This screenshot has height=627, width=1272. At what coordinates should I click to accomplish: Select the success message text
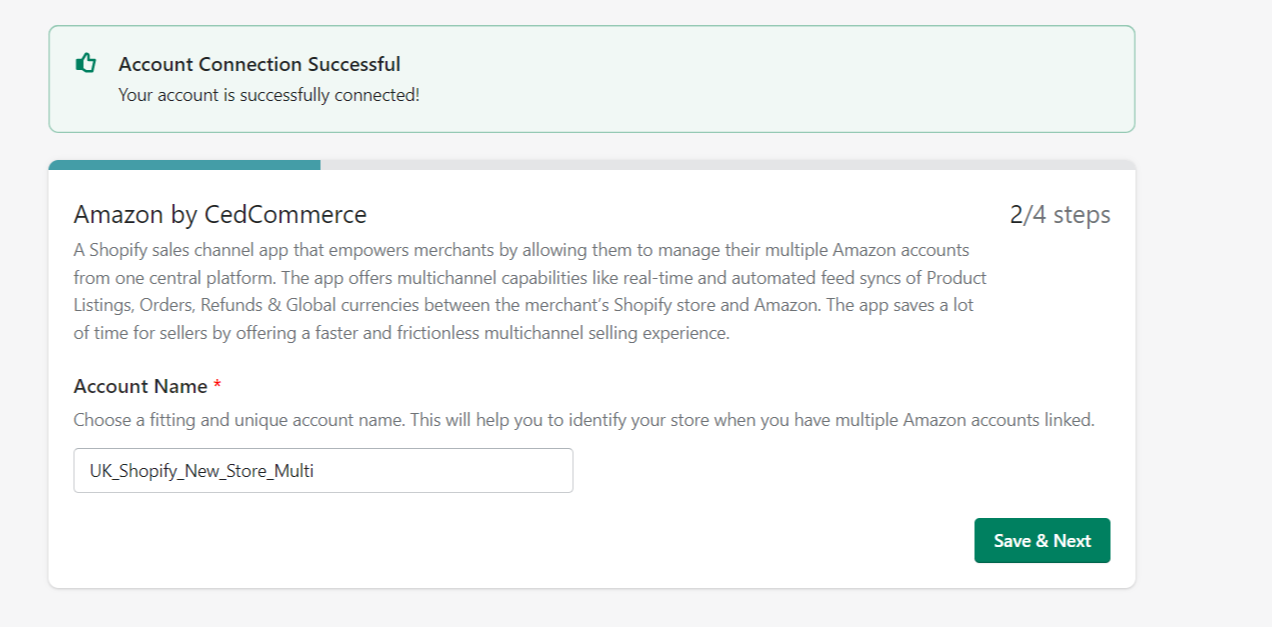270,95
